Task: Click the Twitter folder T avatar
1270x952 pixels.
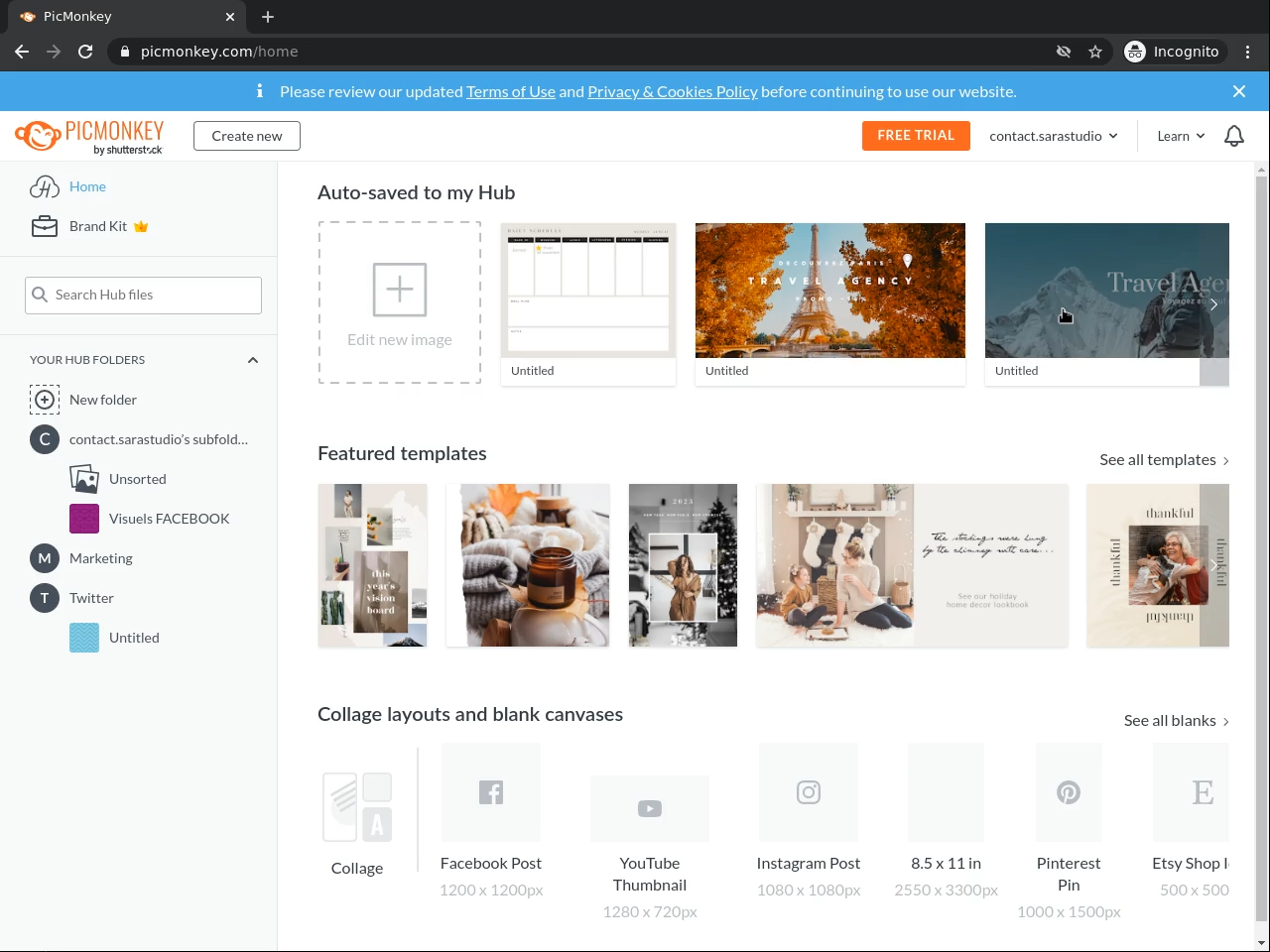Action: coord(45,598)
